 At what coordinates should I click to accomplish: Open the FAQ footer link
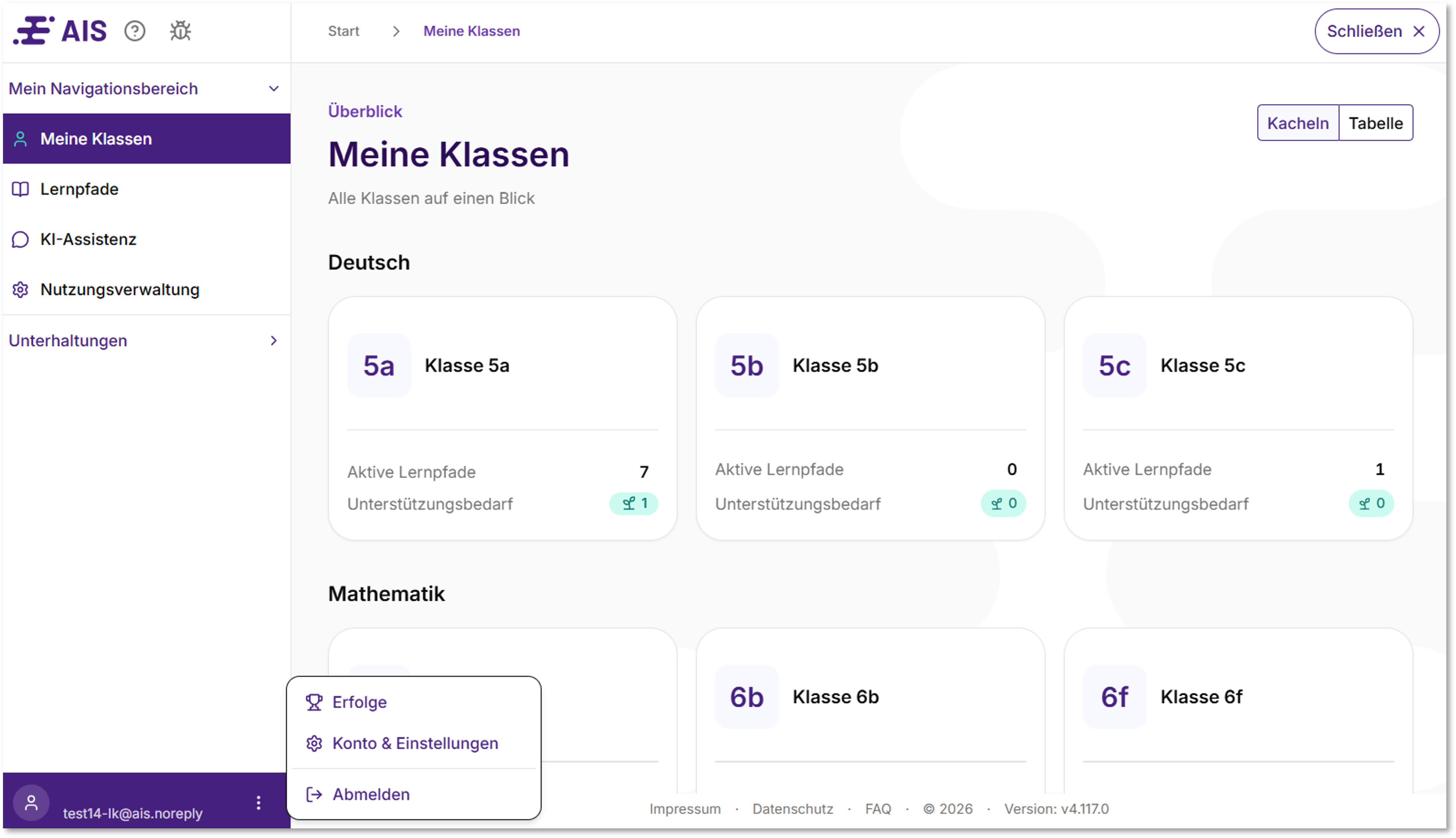878,809
